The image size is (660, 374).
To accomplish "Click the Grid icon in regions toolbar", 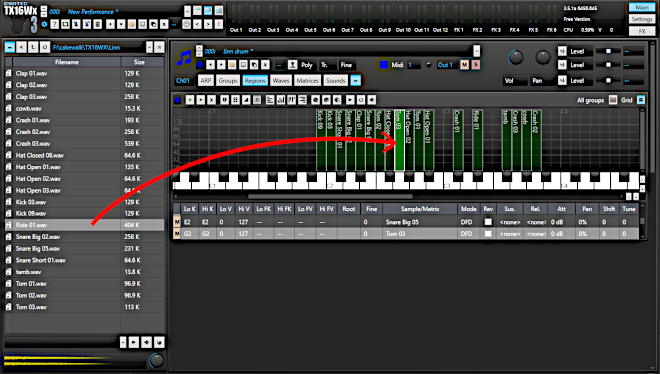I will coord(640,100).
